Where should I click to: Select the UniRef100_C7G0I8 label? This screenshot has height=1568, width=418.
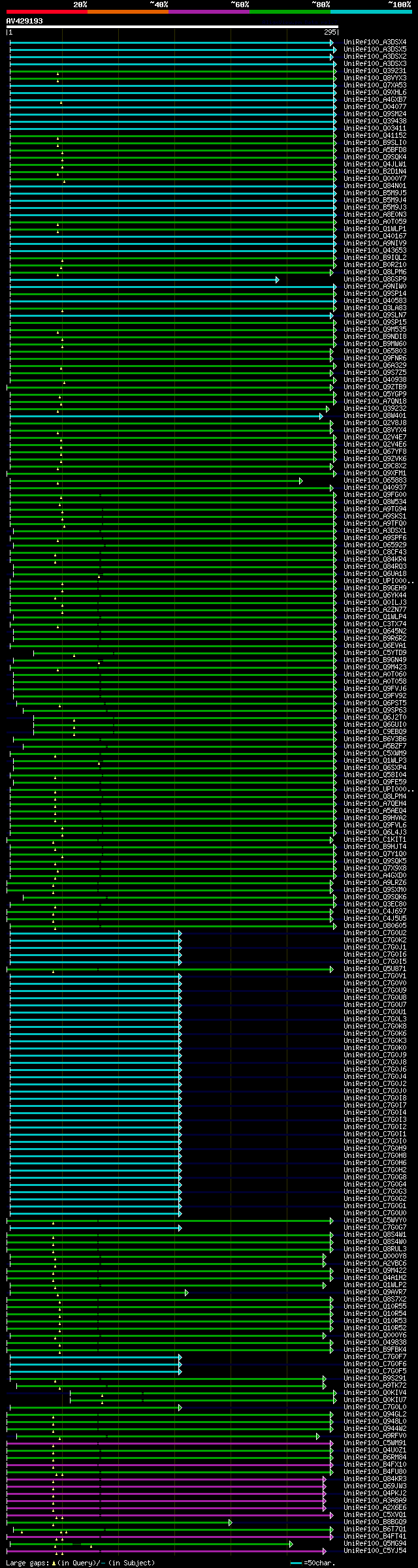pos(375,1098)
